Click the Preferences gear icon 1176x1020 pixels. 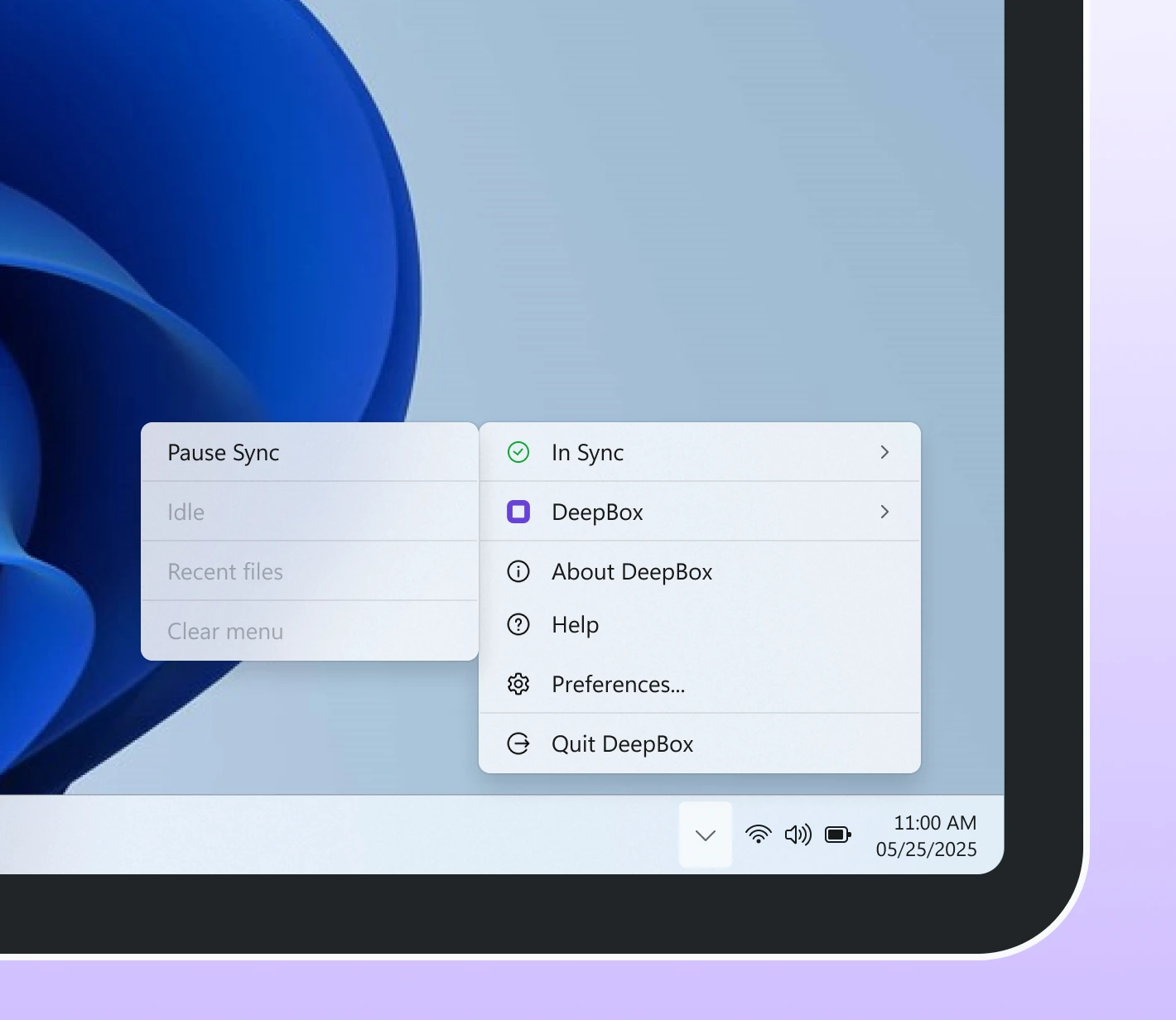518,684
